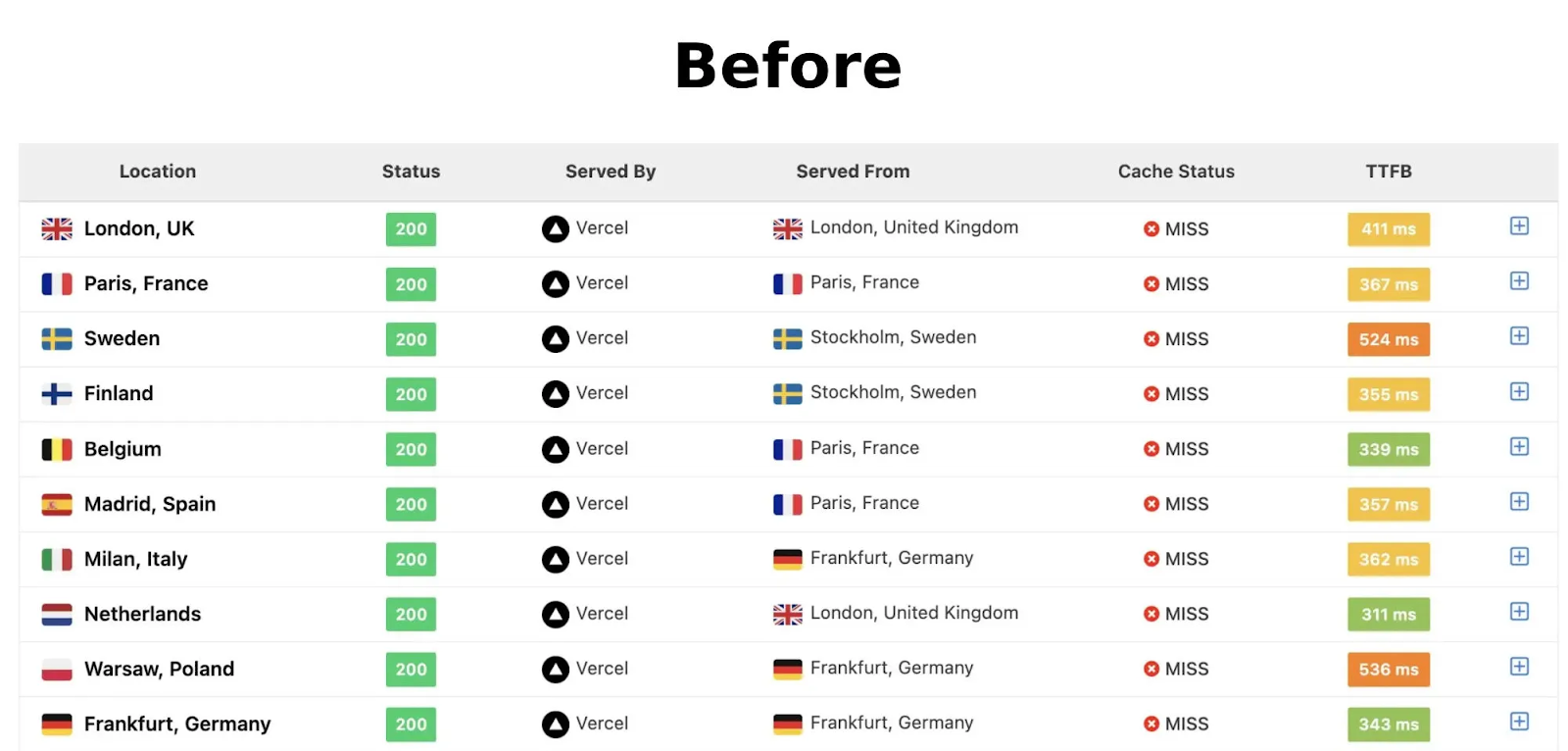The width and height of the screenshot is (1568, 751).
Task: Select the Netherlands location label
Action: pos(143,614)
